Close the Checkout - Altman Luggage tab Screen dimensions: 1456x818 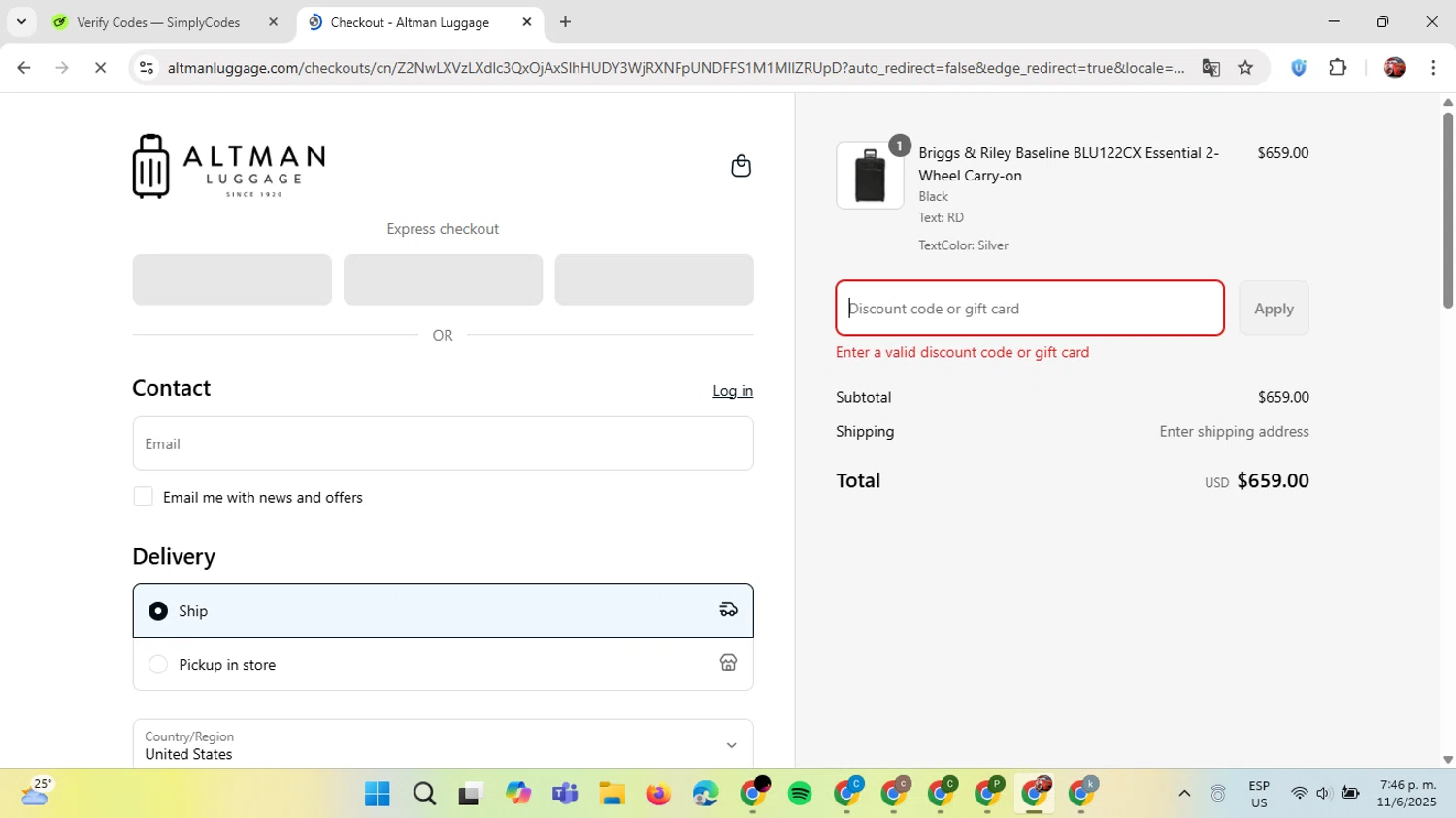coord(527,22)
